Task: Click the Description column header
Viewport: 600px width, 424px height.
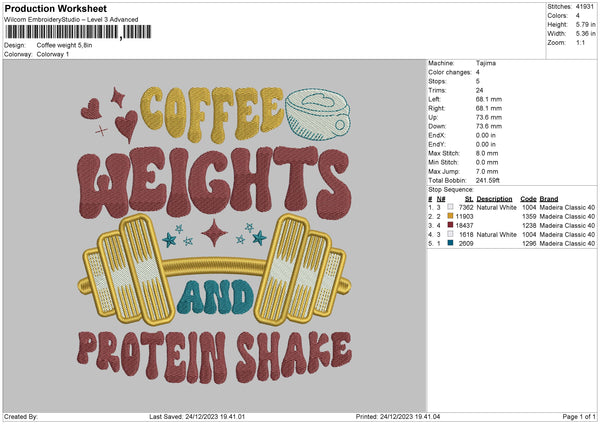Action: [x=496, y=198]
